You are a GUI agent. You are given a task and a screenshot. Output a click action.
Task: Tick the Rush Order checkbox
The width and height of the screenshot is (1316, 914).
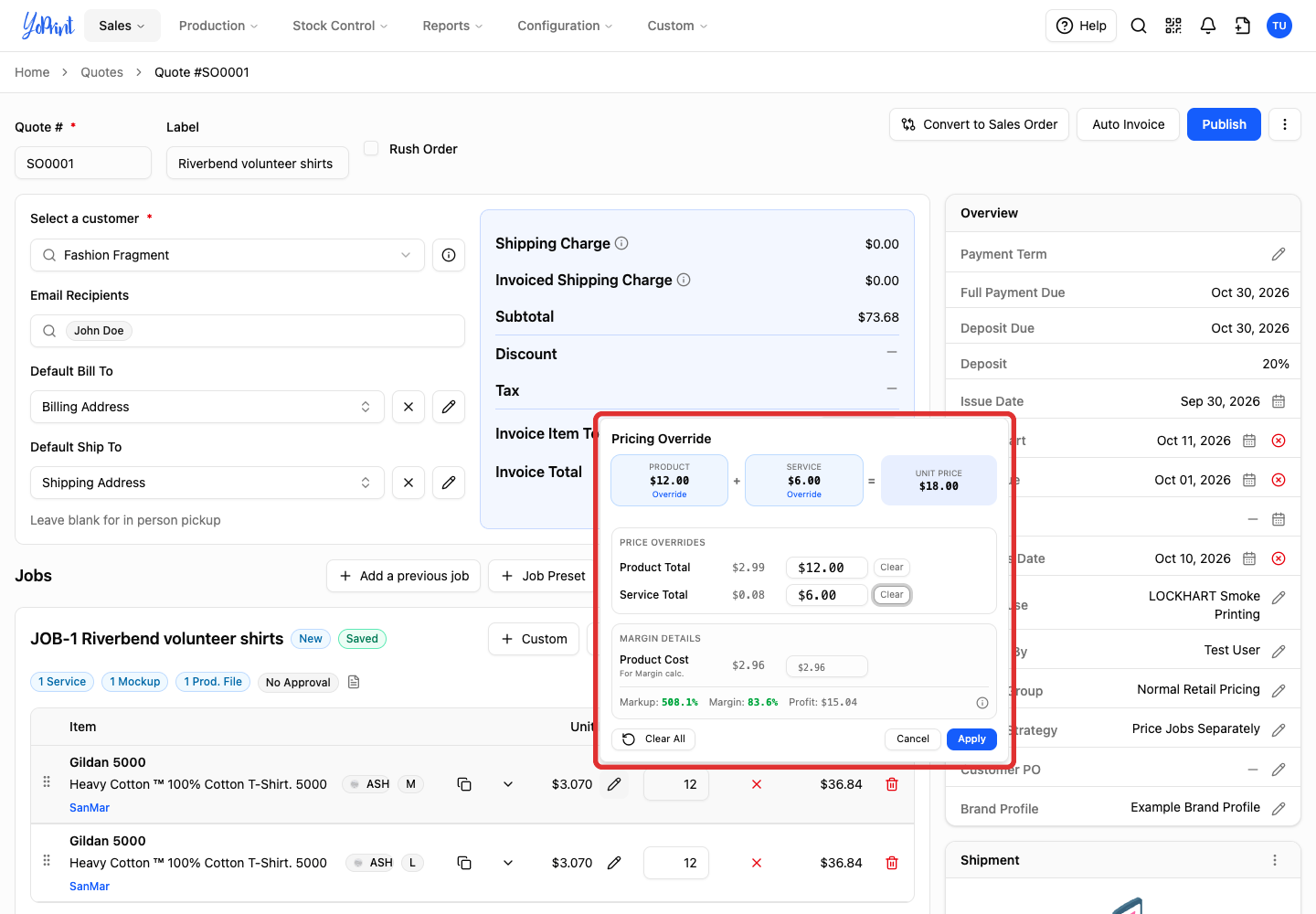click(371, 148)
